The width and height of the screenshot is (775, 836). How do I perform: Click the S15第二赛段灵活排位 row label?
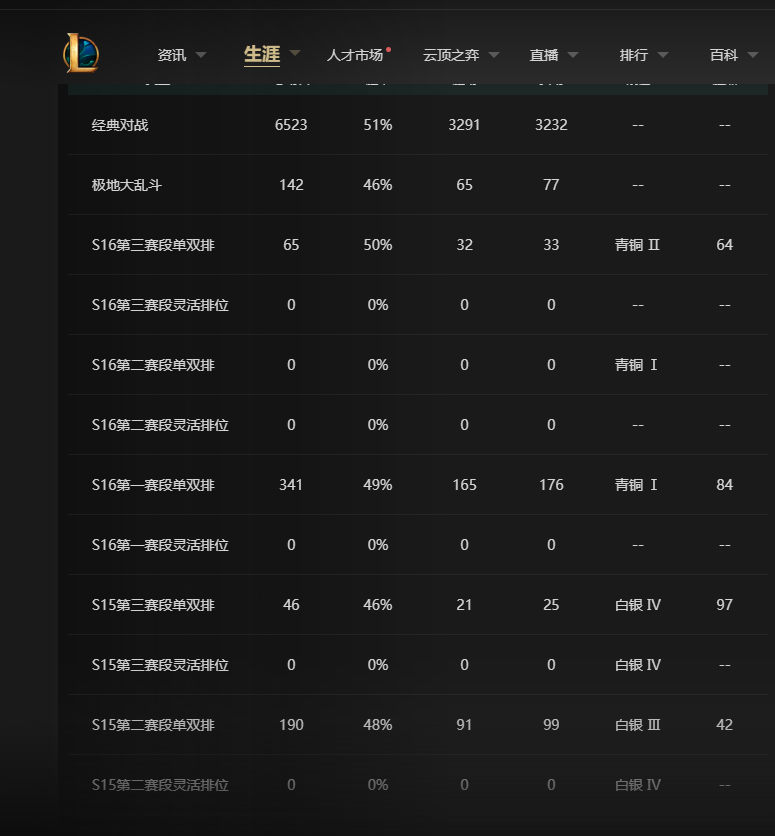tap(160, 785)
